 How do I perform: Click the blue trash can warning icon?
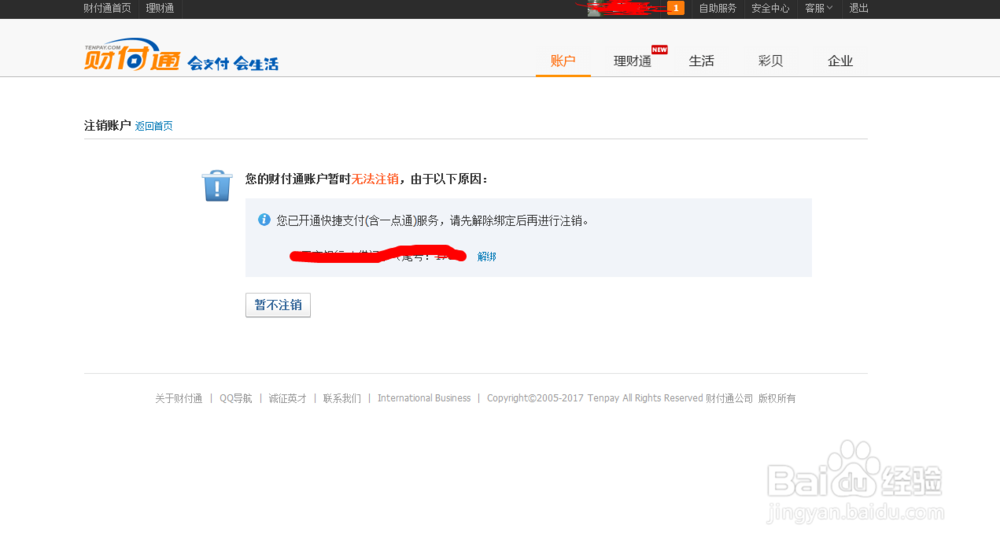217,186
